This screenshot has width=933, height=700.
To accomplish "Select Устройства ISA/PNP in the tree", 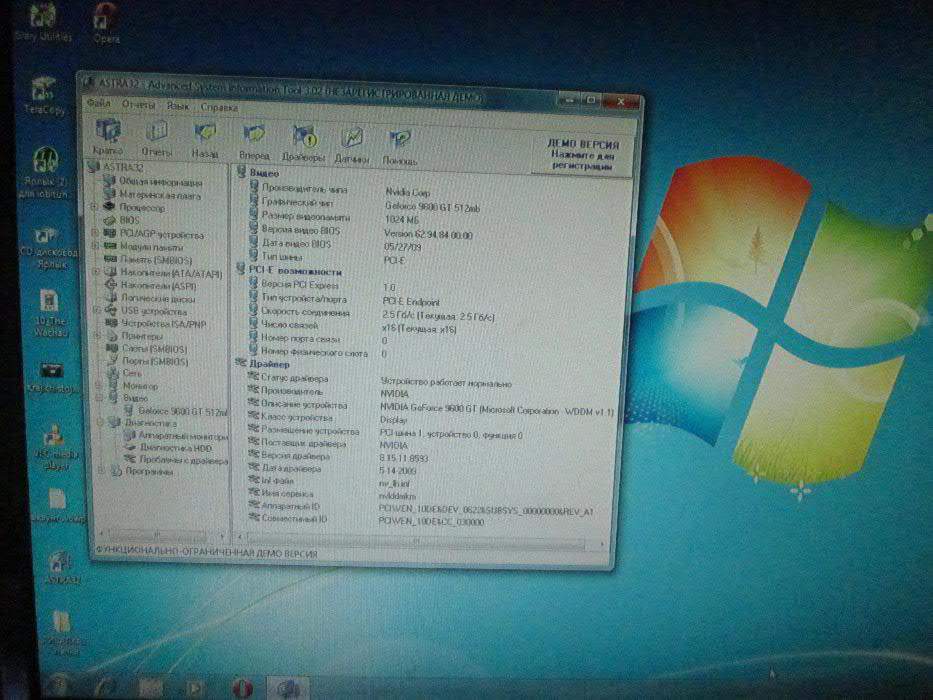I will pyautogui.click(x=164, y=324).
